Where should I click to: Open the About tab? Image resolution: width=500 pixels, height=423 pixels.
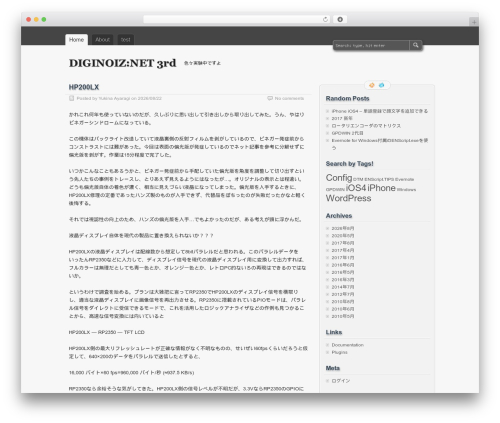102,40
